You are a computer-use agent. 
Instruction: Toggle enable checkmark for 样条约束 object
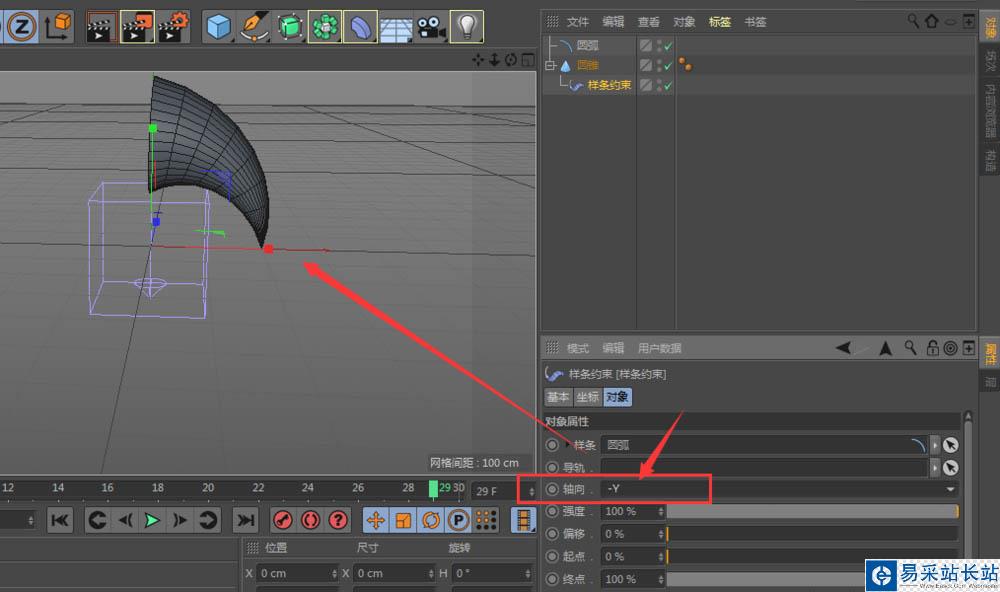click(668, 85)
